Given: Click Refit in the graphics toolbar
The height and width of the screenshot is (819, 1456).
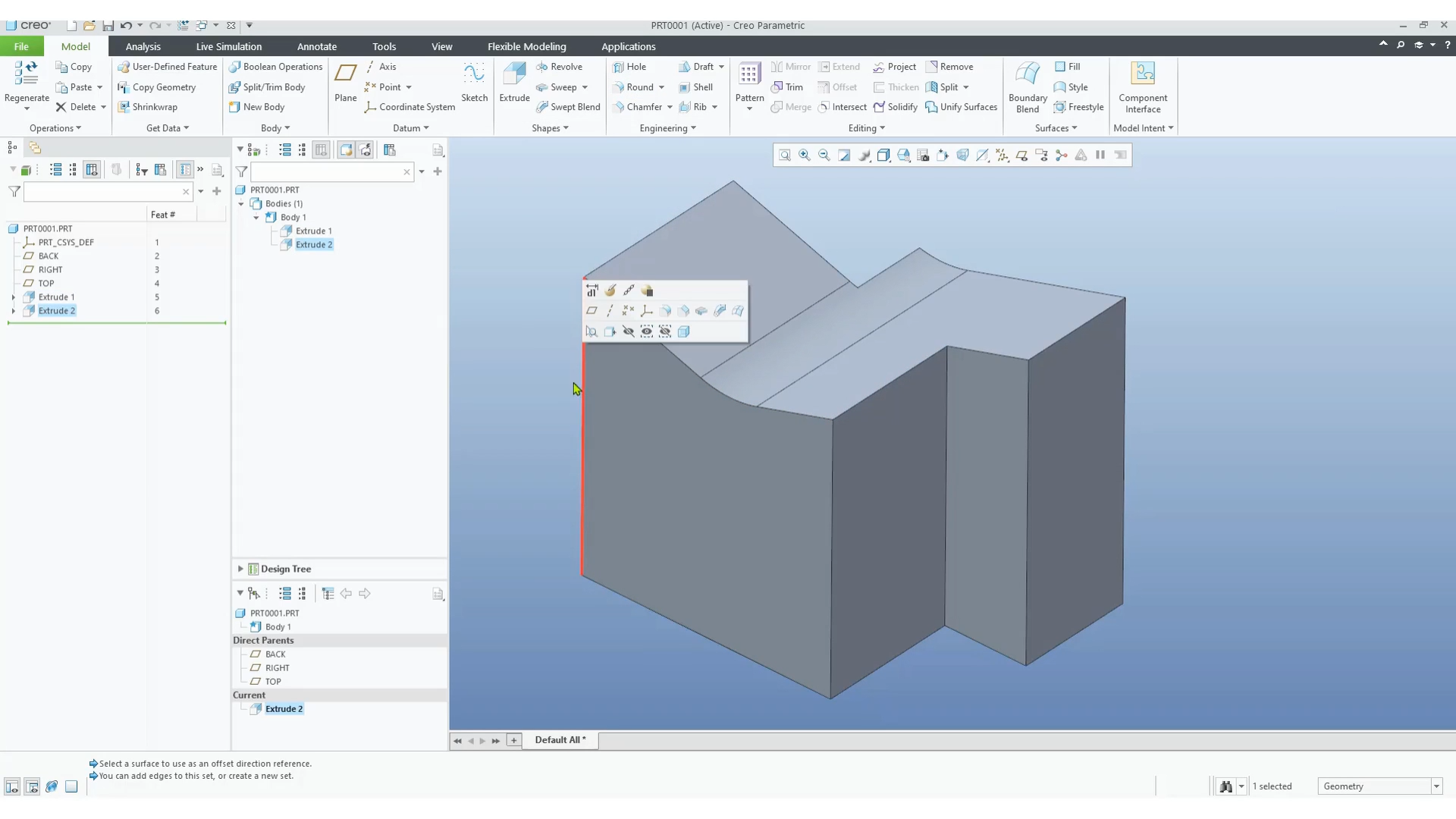Looking at the screenshot, I should [x=785, y=155].
